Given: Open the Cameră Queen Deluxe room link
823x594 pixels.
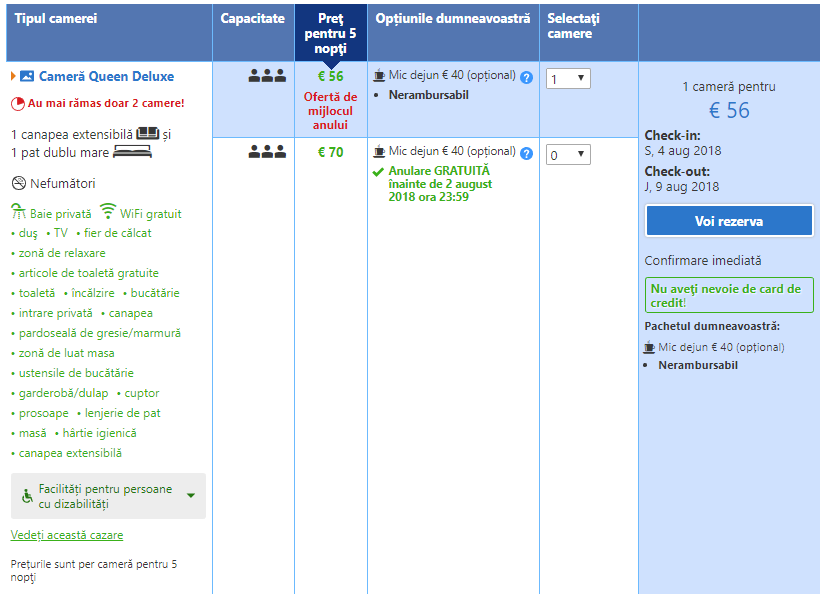Looking at the screenshot, I should tap(106, 77).
